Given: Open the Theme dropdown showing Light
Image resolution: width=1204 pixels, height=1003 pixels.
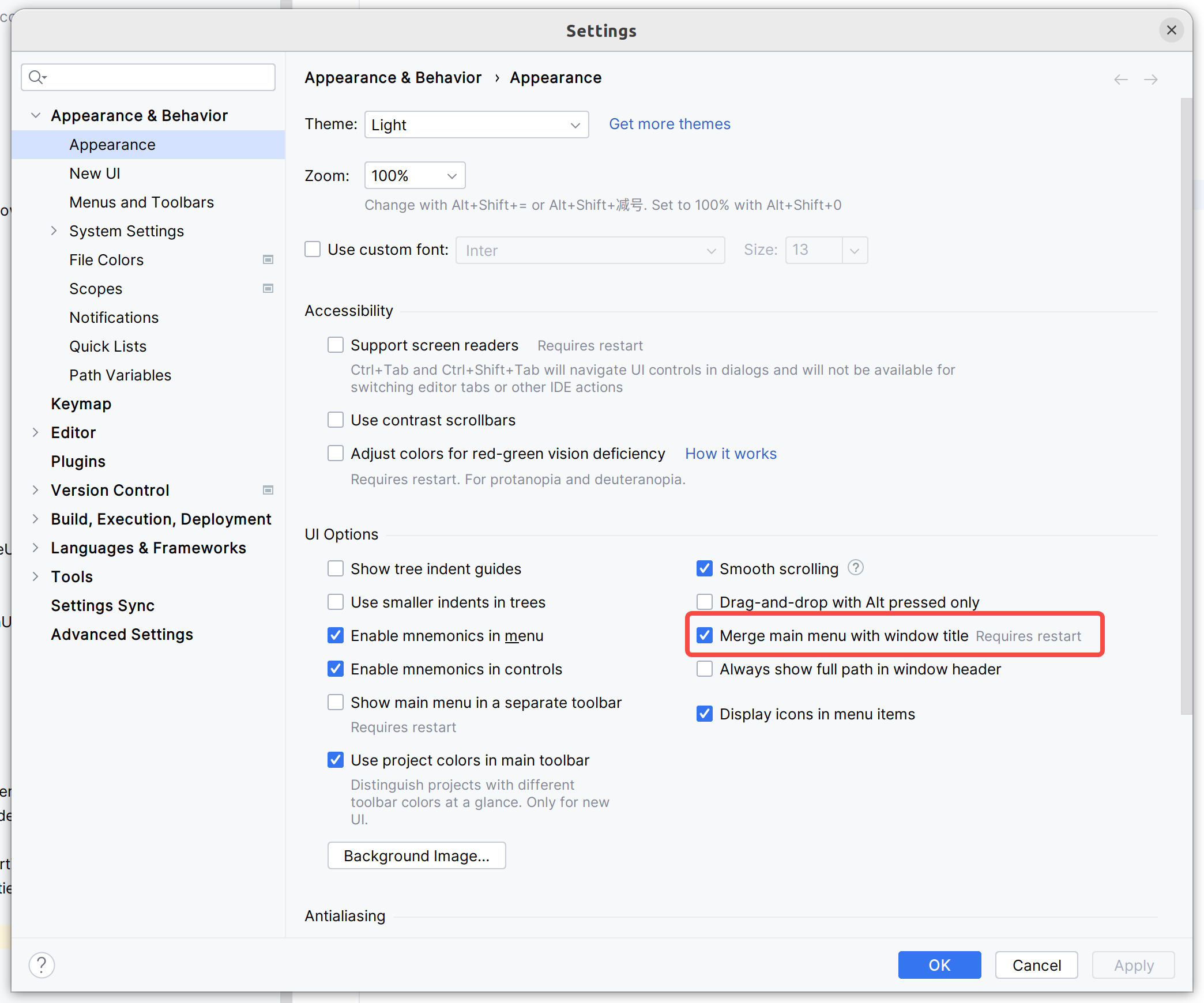Looking at the screenshot, I should 476,125.
